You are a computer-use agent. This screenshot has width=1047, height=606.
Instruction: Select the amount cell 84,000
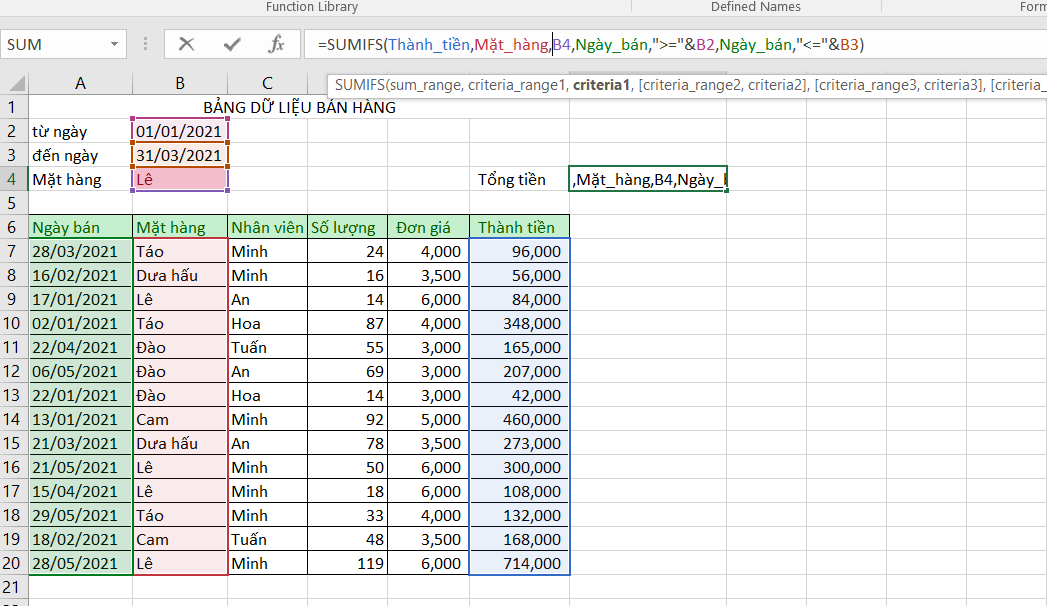tap(519, 300)
